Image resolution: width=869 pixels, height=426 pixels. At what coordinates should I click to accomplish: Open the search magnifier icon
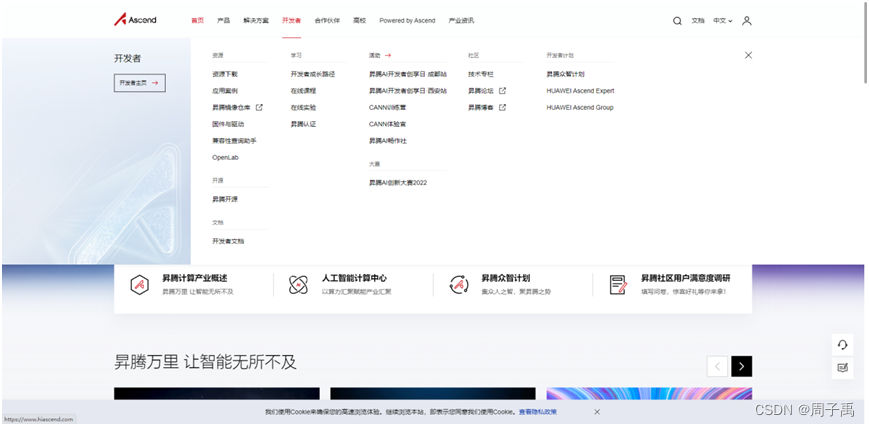tap(677, 21)
